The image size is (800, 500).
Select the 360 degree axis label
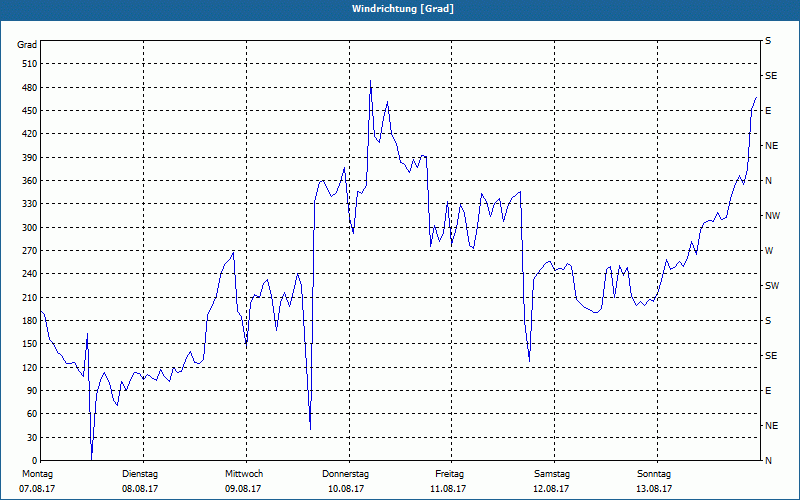click(x=29, y=181)
